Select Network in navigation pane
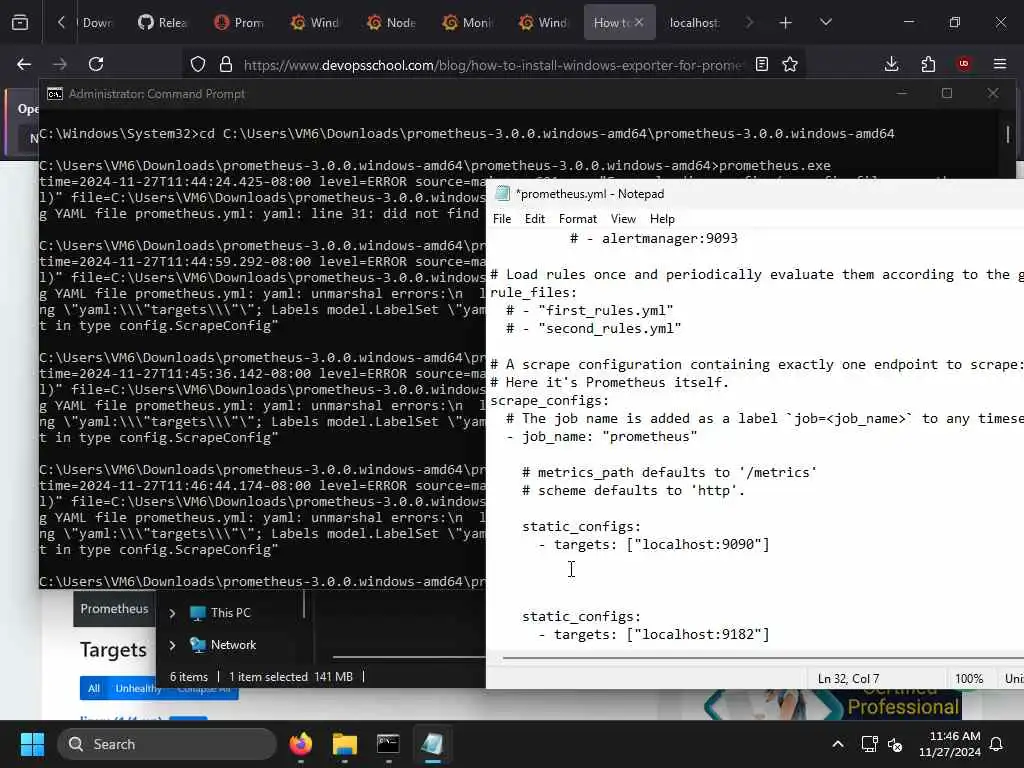This screenshot has height=768, width=1024. pyautogui.click(x=223, y=645)
